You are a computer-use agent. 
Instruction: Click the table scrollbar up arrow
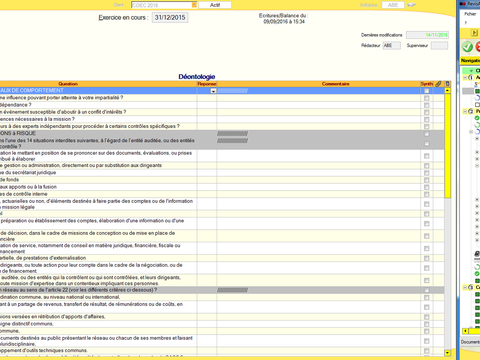447,91
